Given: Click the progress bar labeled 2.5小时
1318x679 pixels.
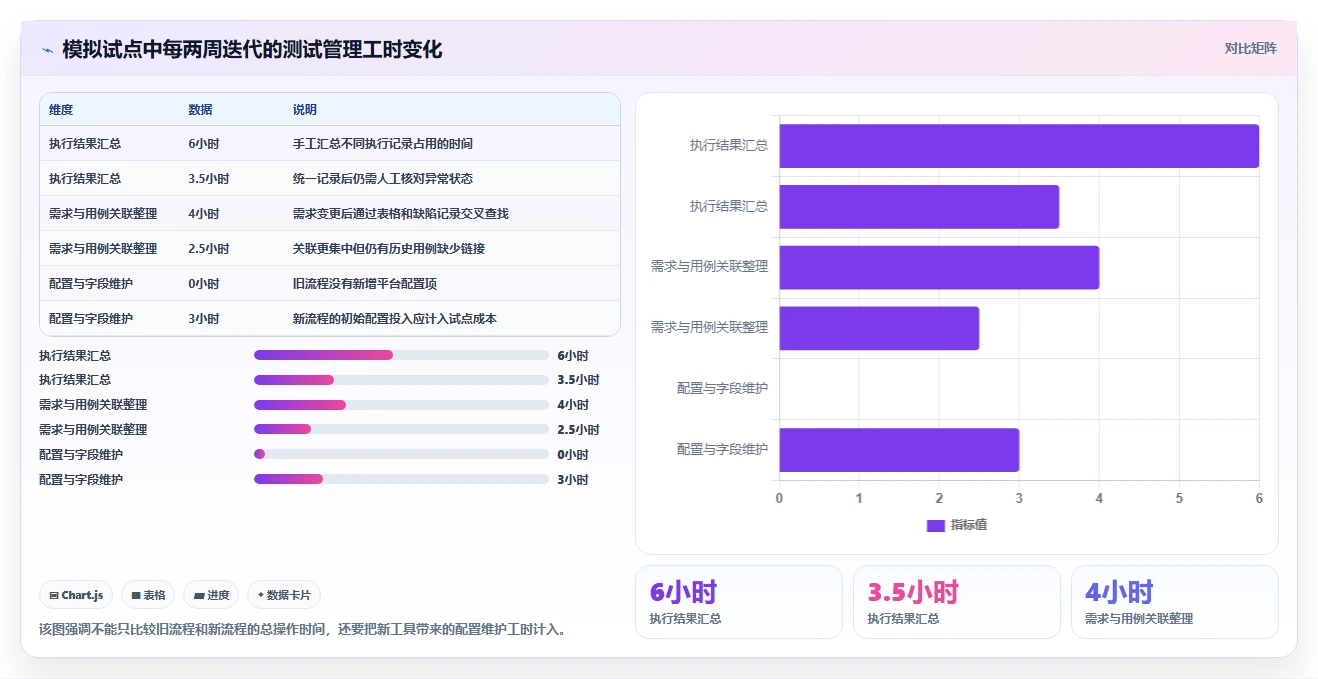Looking at the screenshot, I should pyautogui.click(x=401, y=429).
